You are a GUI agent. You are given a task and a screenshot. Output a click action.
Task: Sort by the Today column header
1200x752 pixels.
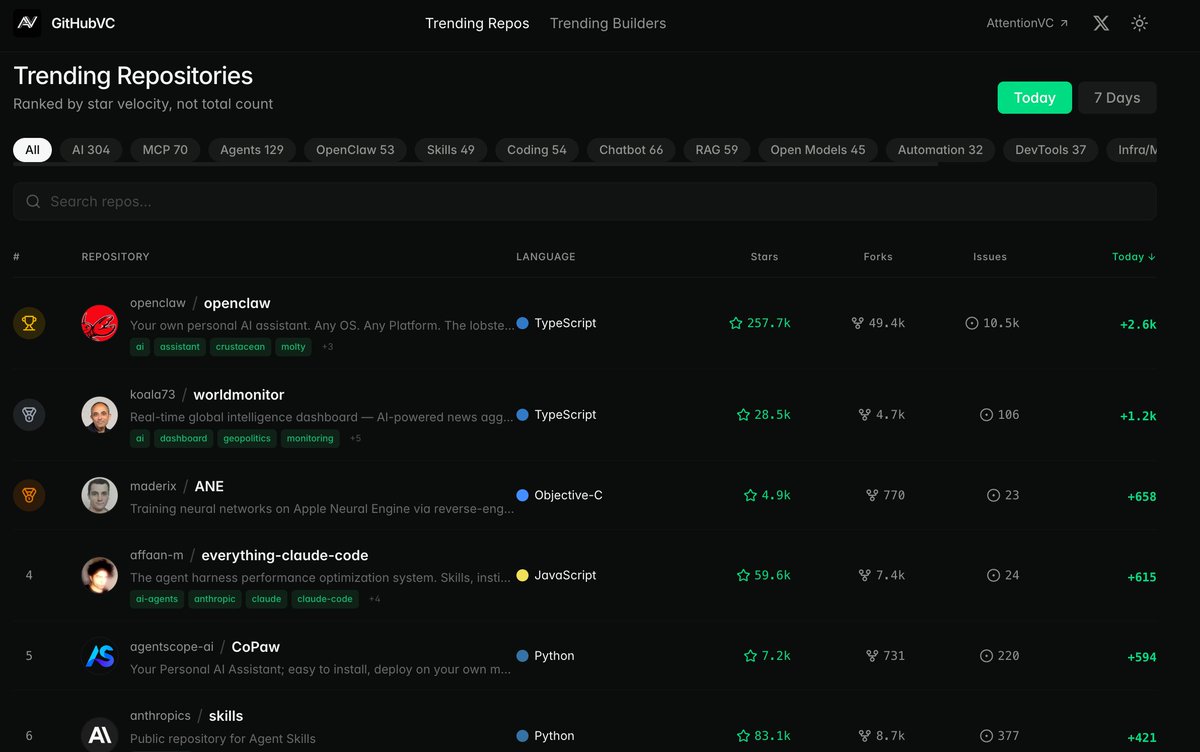[x=1134, y=257]
